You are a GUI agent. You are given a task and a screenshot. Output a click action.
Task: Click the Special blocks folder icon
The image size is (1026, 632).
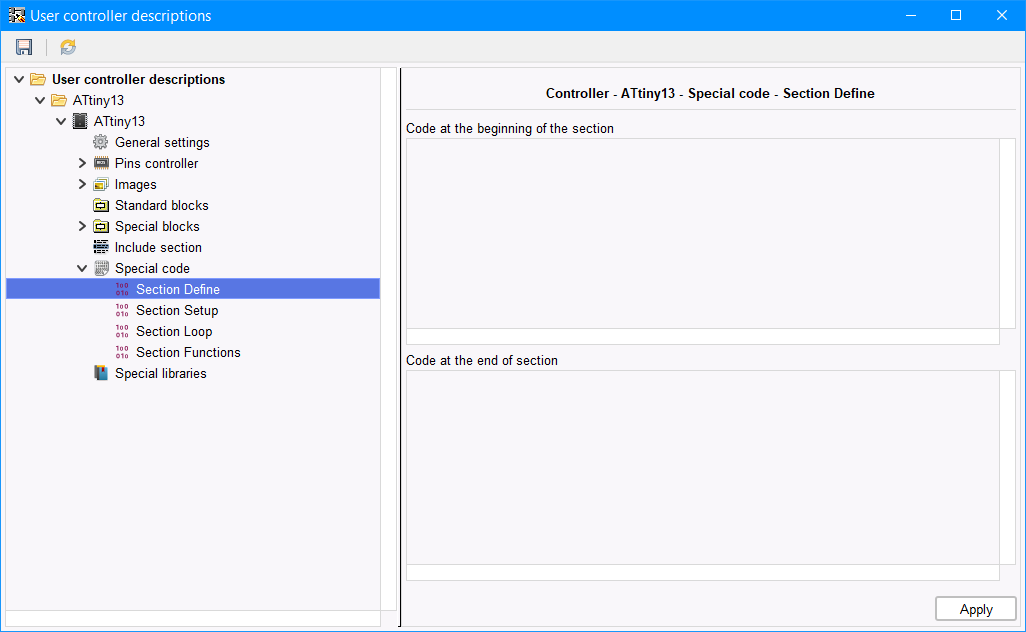pos(101,226)
